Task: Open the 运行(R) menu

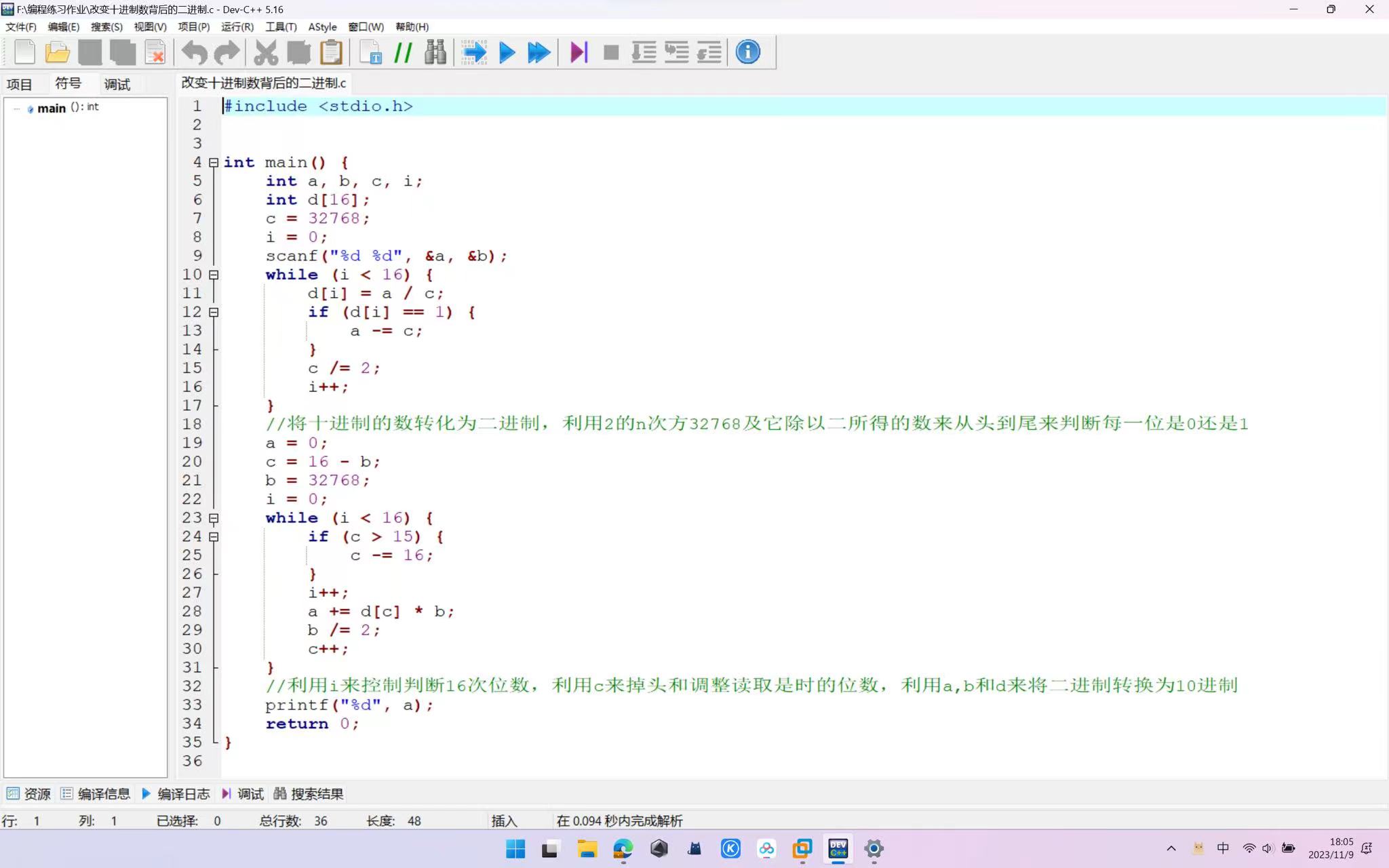Action: click(237, 27)
